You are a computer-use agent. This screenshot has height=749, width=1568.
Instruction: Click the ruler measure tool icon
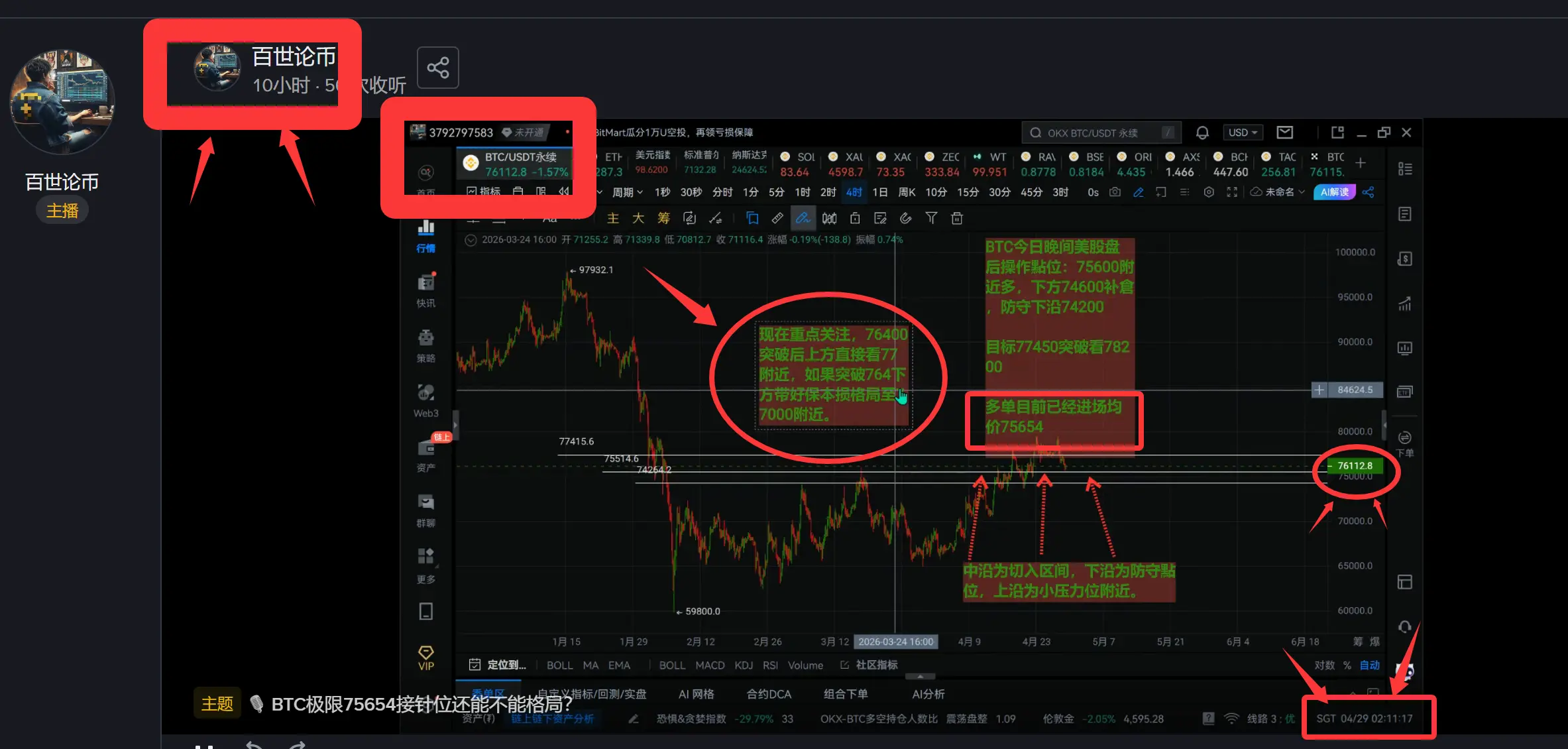[777, 218]
